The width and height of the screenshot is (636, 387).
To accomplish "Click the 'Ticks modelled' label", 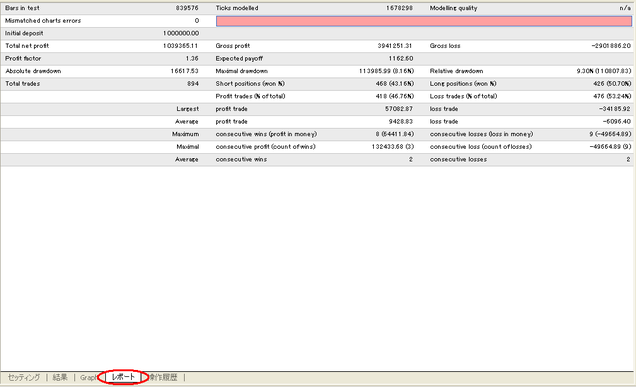I will point(237,8).
